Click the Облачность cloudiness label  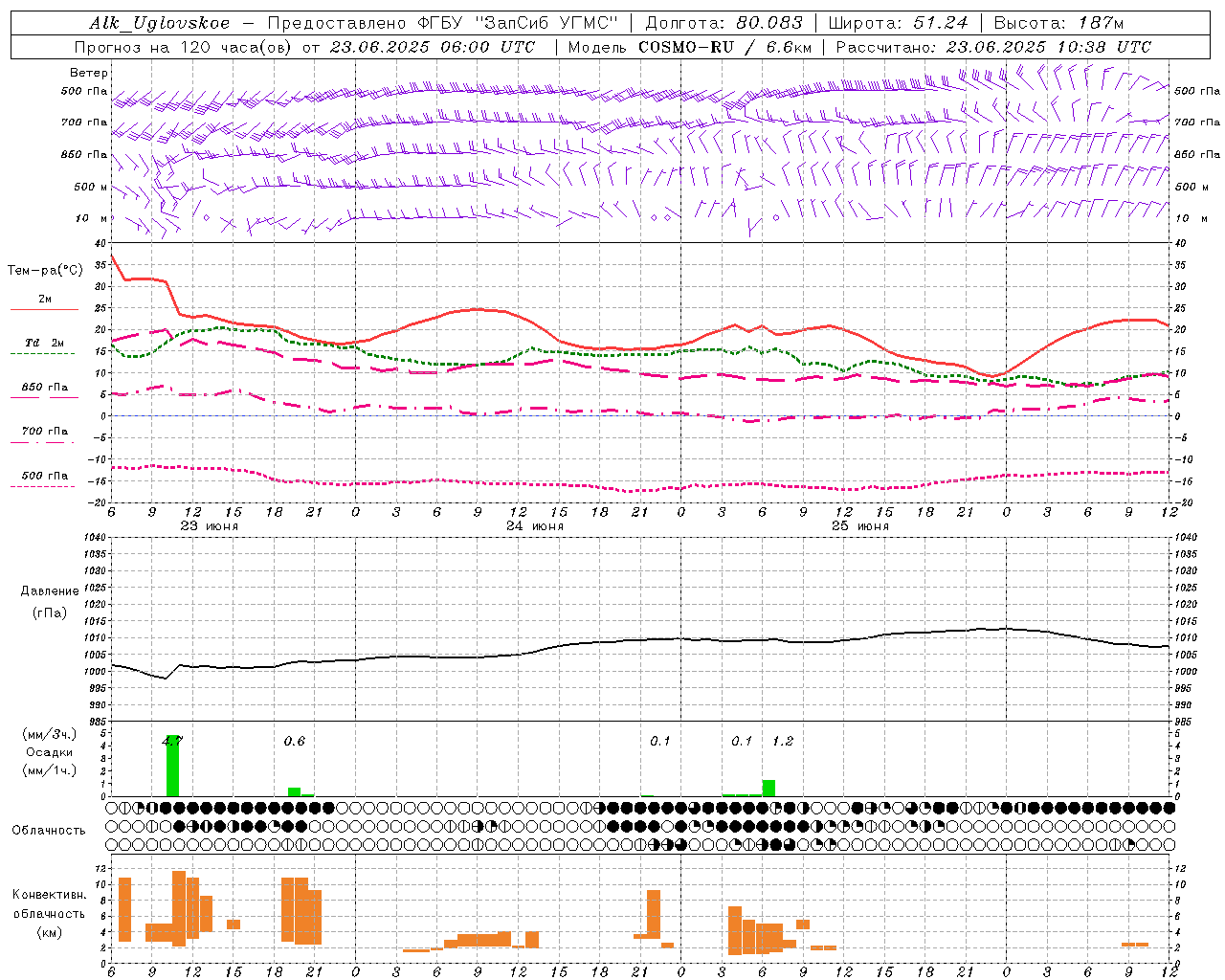49,831
